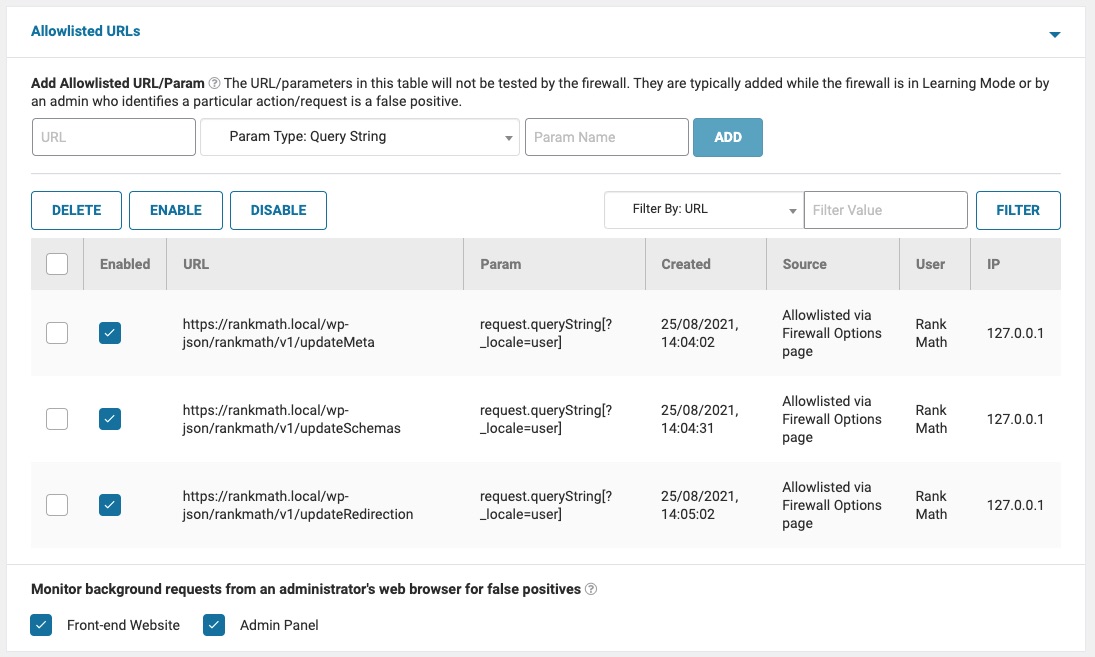
Task: Focus the URL input field
Action: (114, 137)
